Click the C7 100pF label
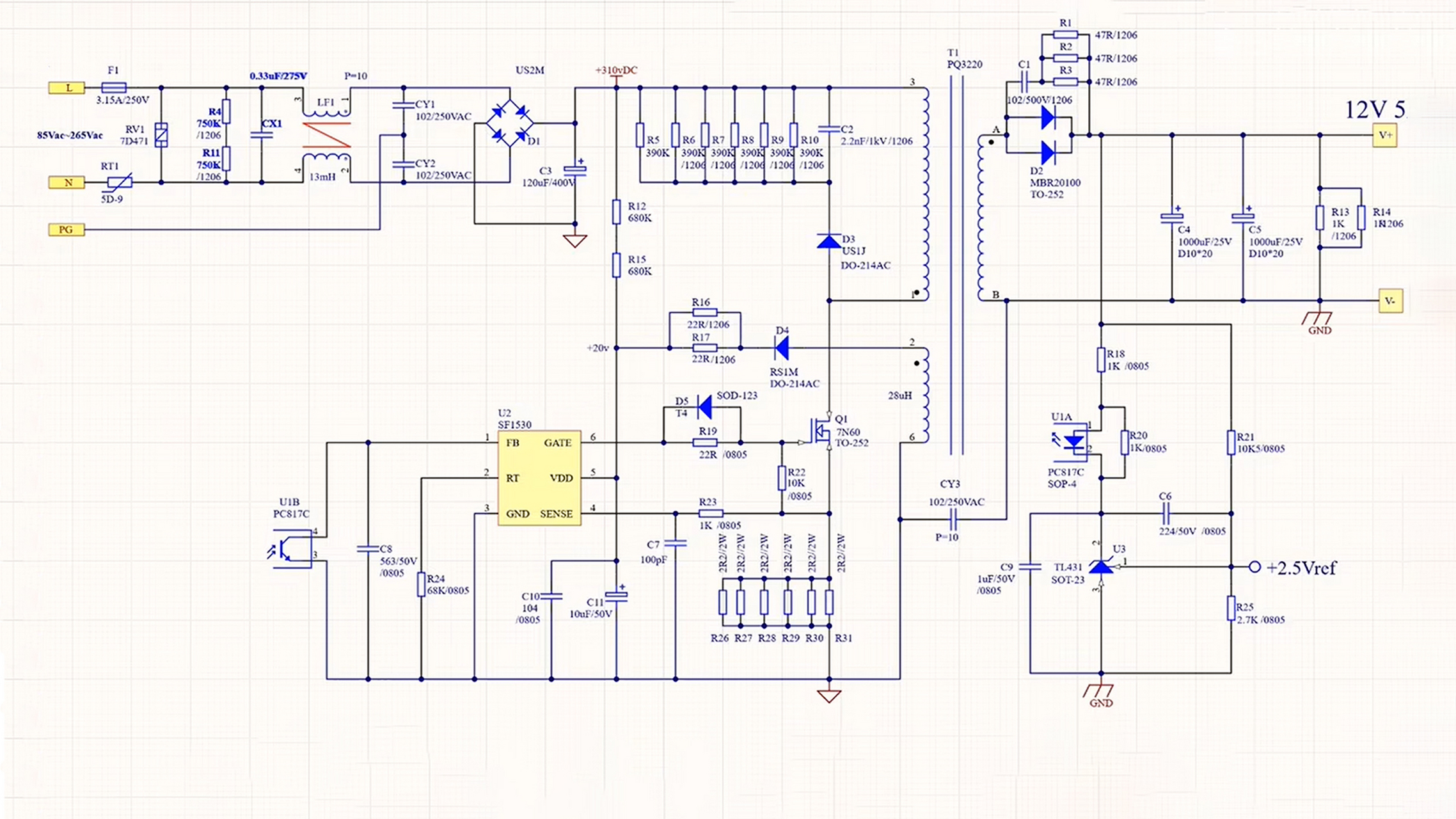 pos(653,552)
